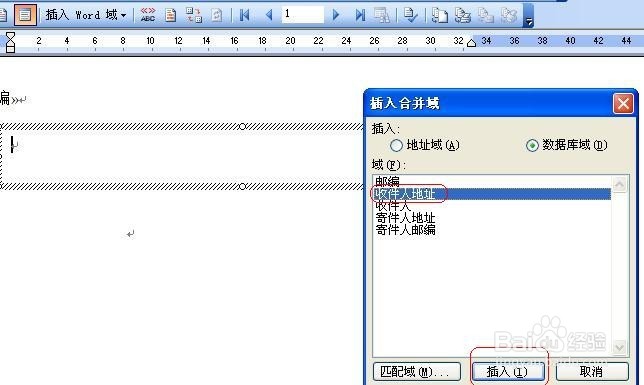Click the Find Entry icon
This screenshot has width=644, height=385.
click(x=382, y=15)
